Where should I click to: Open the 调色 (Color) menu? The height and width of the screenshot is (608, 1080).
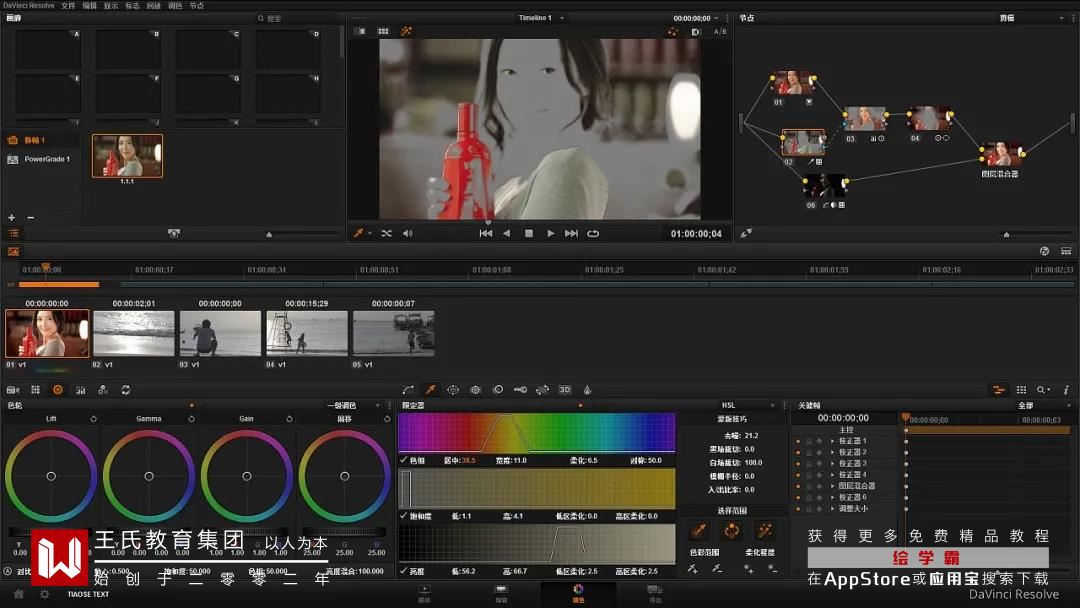pos(175,5)
